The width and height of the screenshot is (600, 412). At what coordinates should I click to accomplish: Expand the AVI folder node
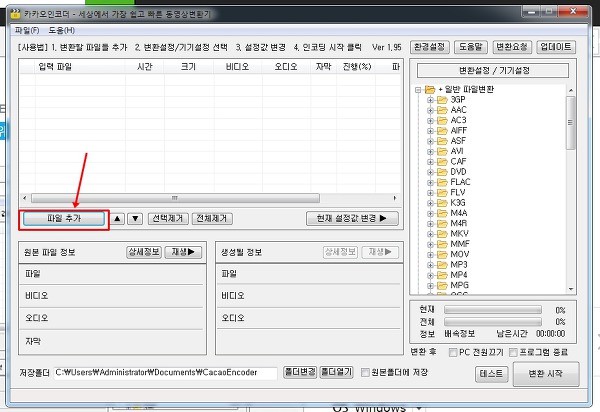[430, 152]
